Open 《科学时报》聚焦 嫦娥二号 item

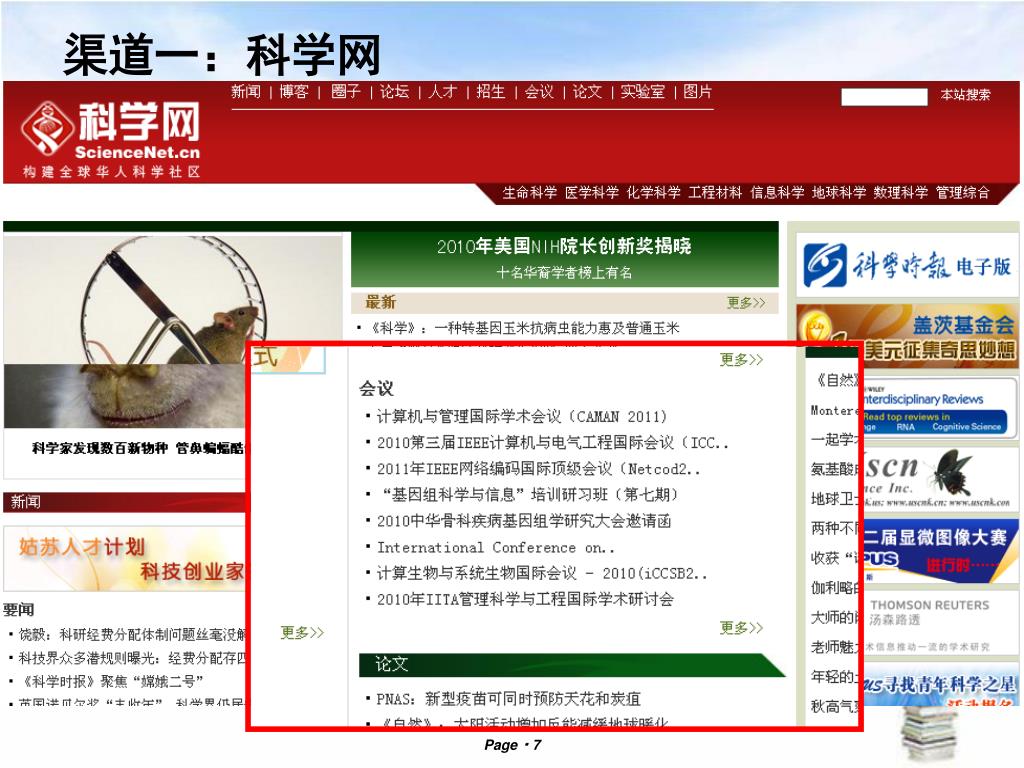(x=112, y=682)
